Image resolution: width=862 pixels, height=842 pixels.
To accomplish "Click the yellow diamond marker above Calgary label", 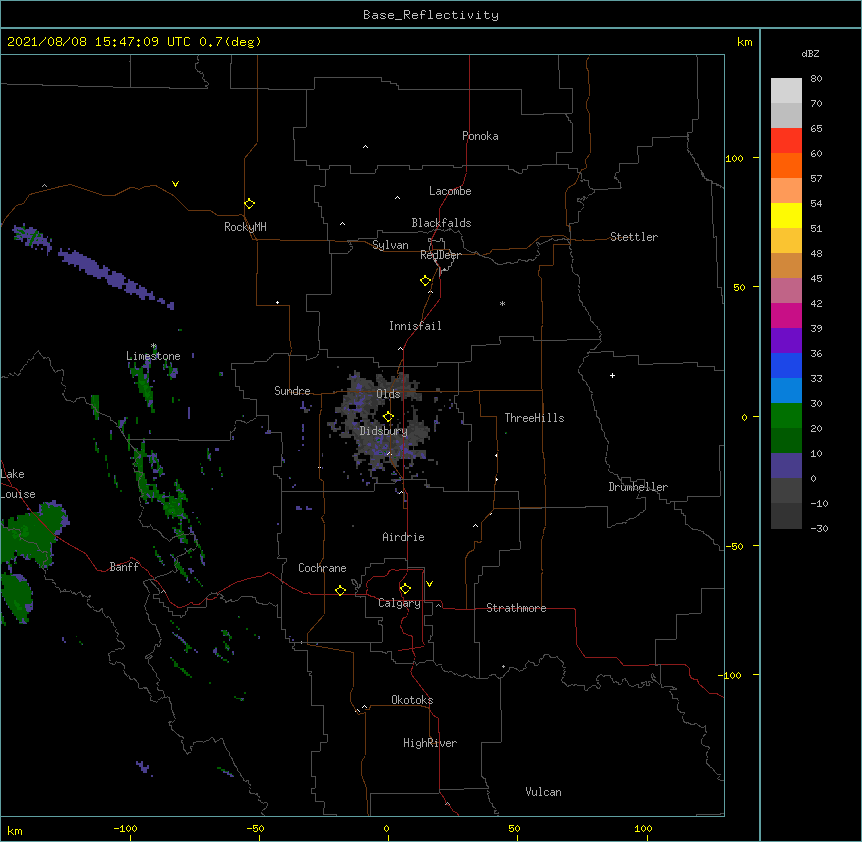I will [x=405, y=589].
